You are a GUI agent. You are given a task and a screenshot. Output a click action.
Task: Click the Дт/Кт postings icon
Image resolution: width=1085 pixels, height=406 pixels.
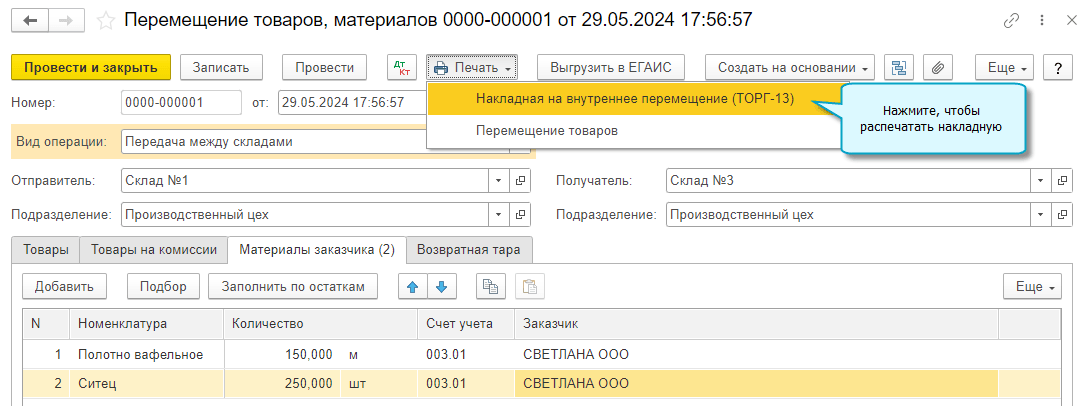coord(402,68)
